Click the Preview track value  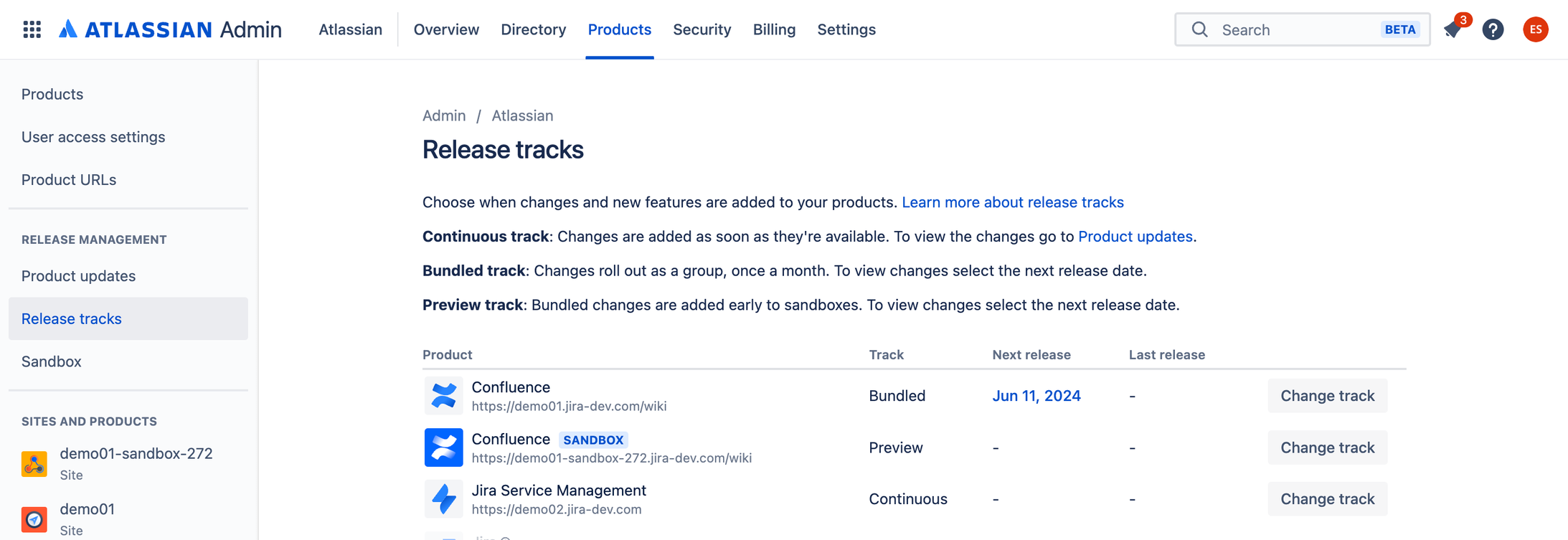tap(896, 447)
